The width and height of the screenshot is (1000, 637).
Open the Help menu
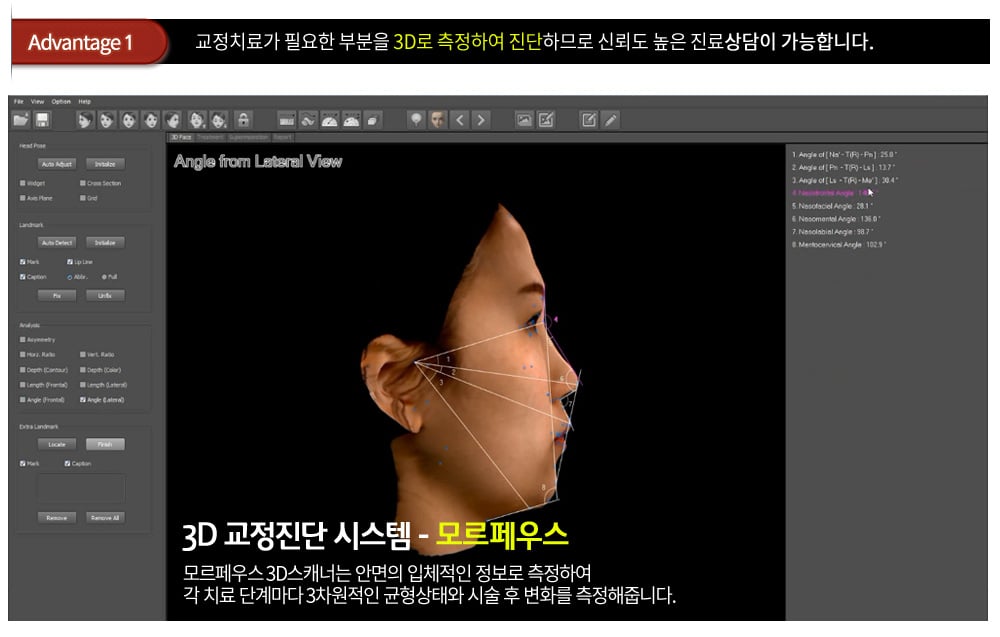point(85,101)
